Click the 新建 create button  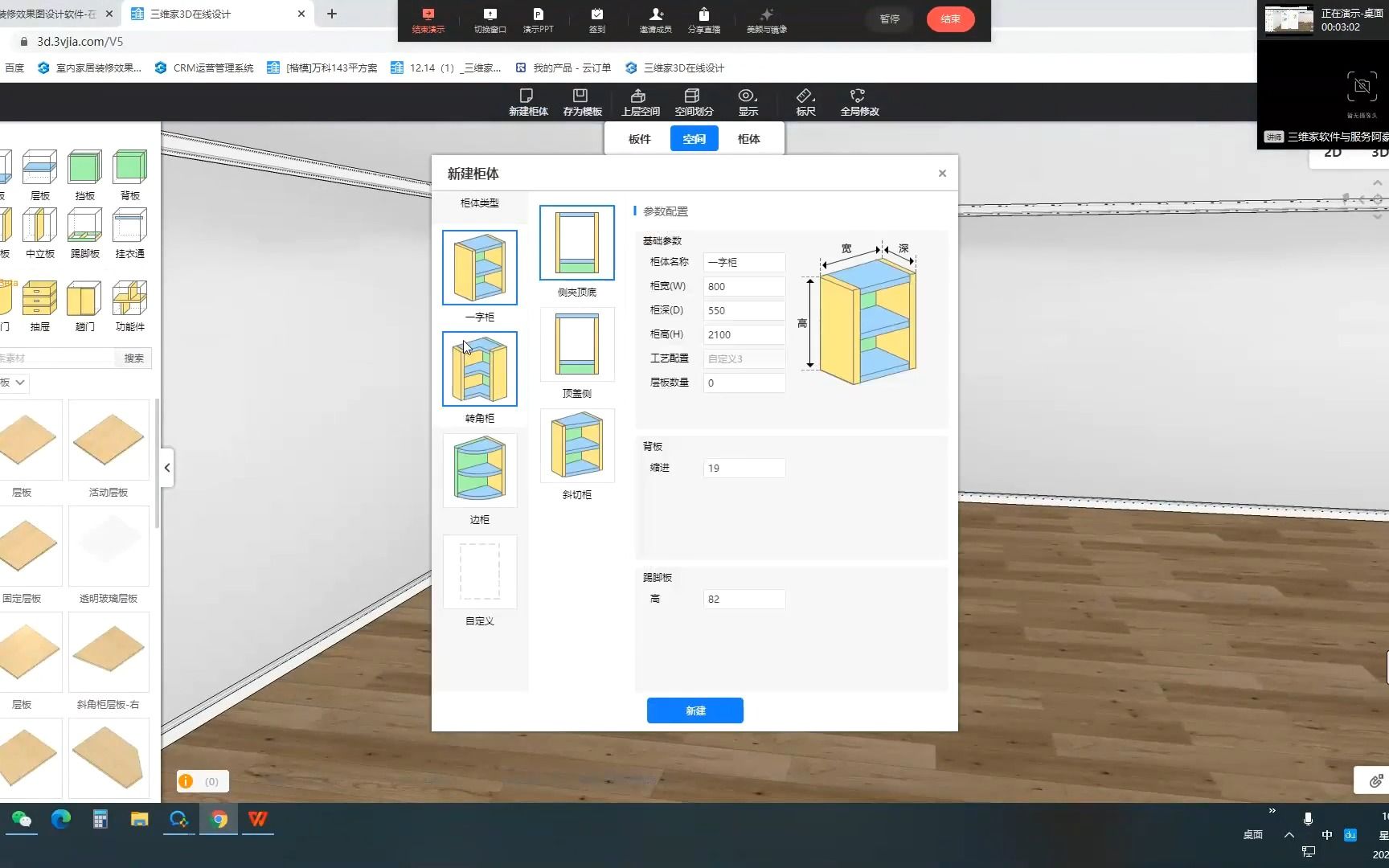click(694, 710)
